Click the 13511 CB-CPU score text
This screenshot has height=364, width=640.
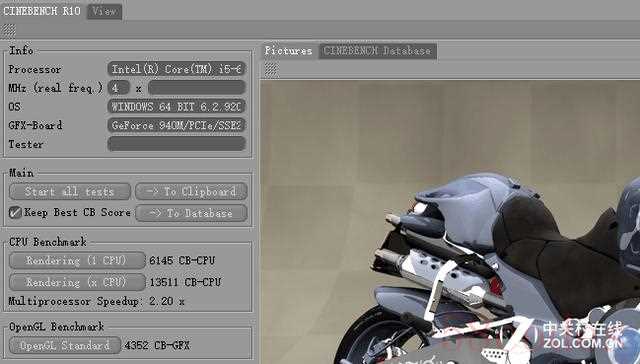(185, 282)
